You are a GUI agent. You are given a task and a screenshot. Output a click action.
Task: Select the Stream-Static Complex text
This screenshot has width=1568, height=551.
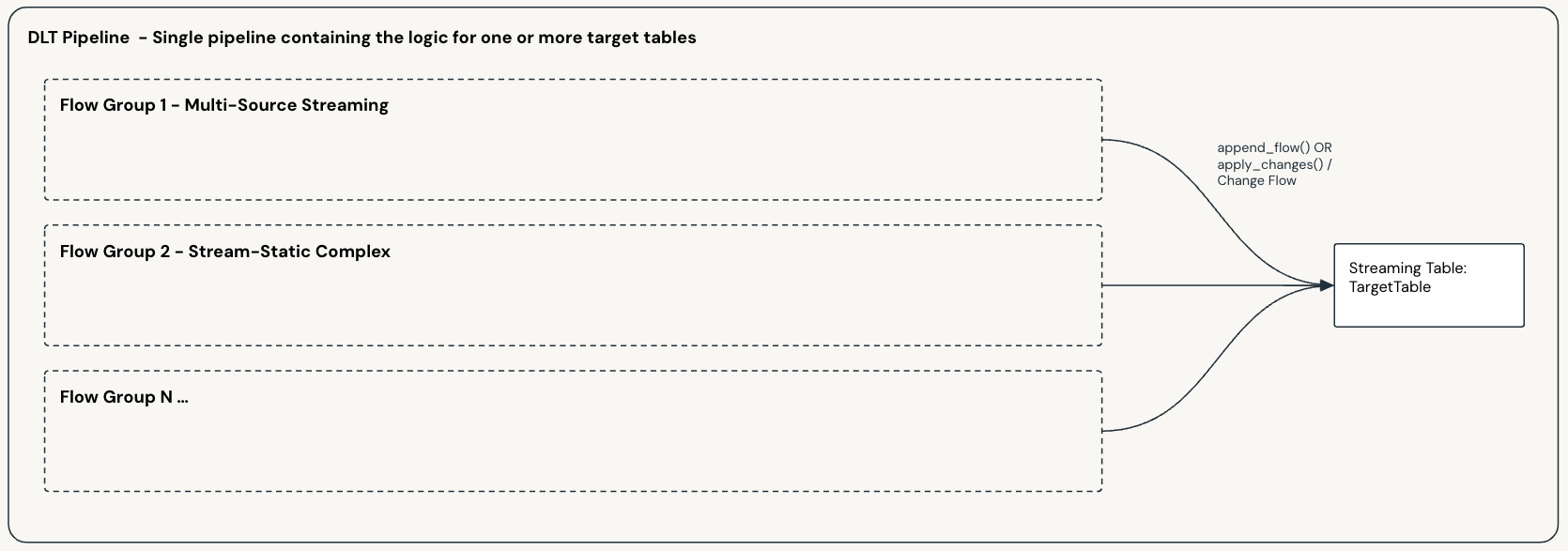289,252
